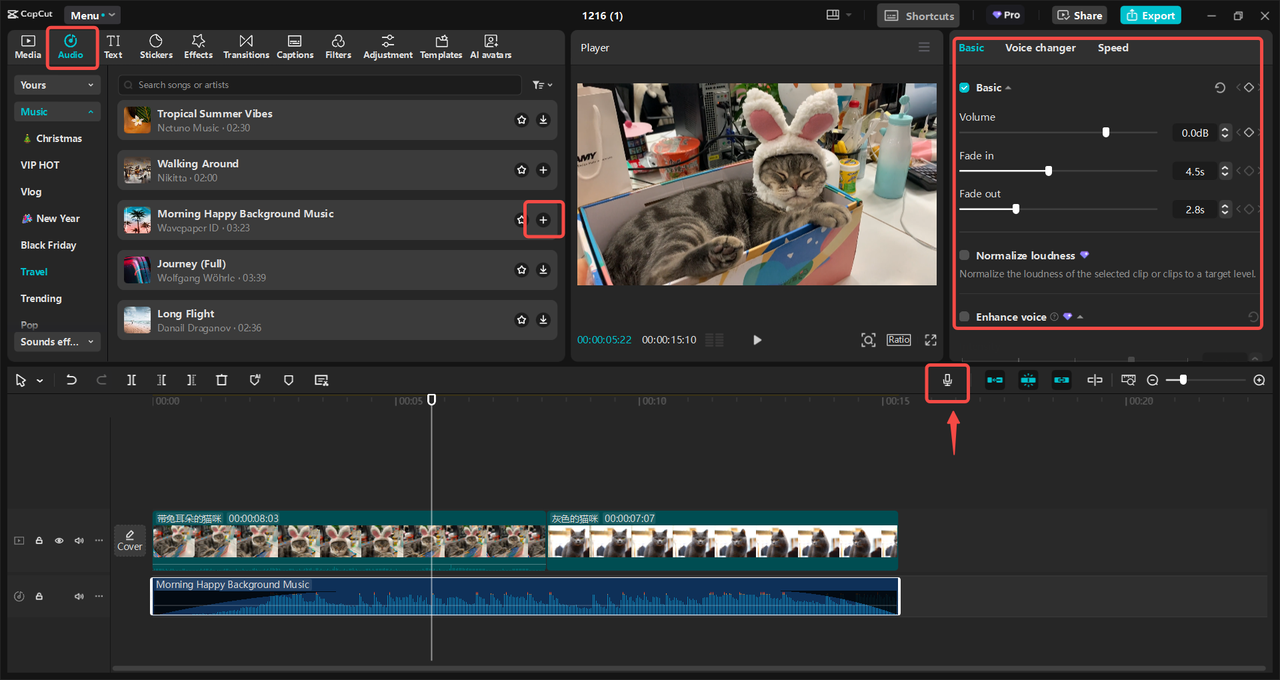Switch to the Voice changer tab
This screenshot has width=1280, height=680.
(x=1040, y=48)
